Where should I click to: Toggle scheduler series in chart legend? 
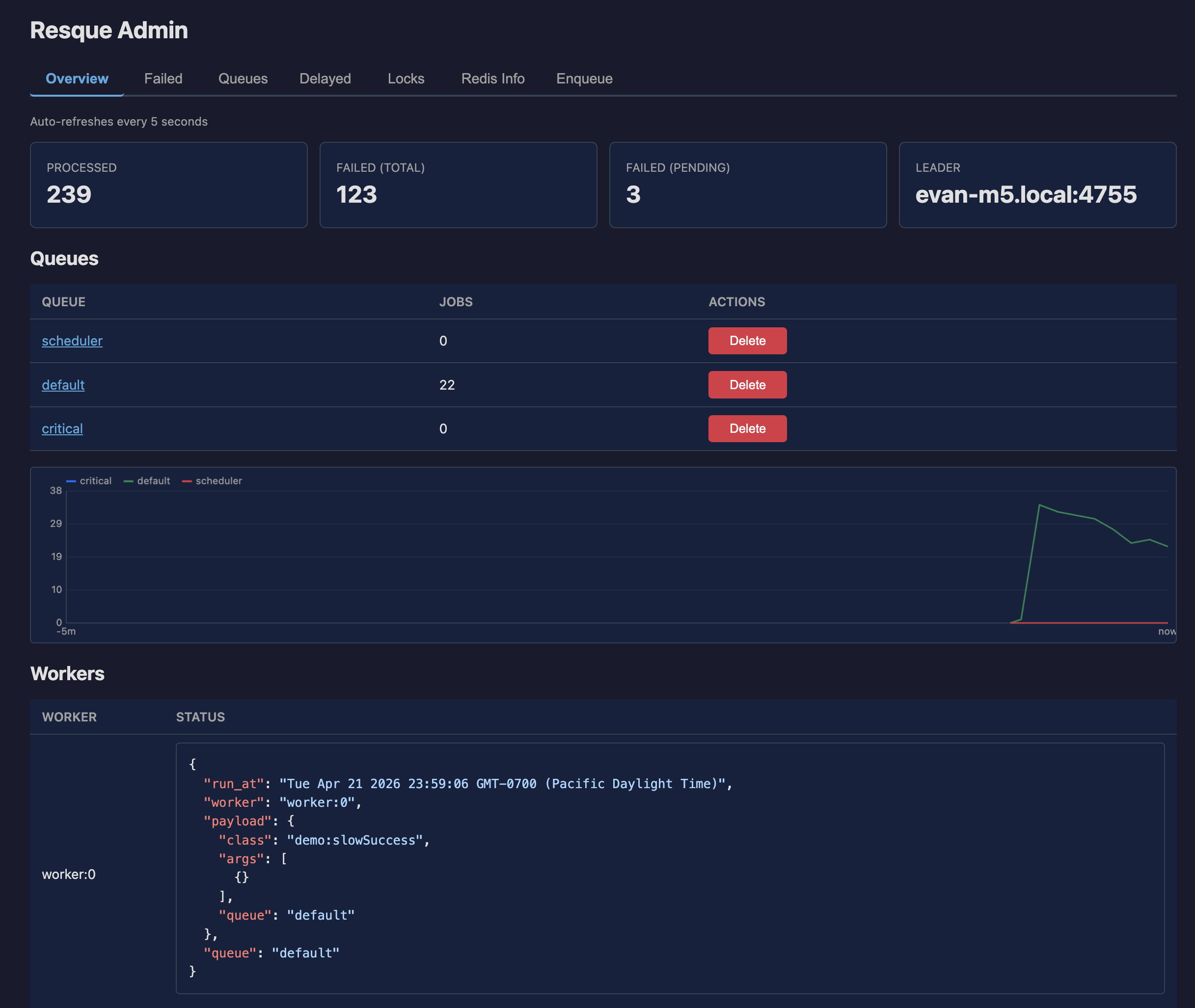(x=212, y=481)
